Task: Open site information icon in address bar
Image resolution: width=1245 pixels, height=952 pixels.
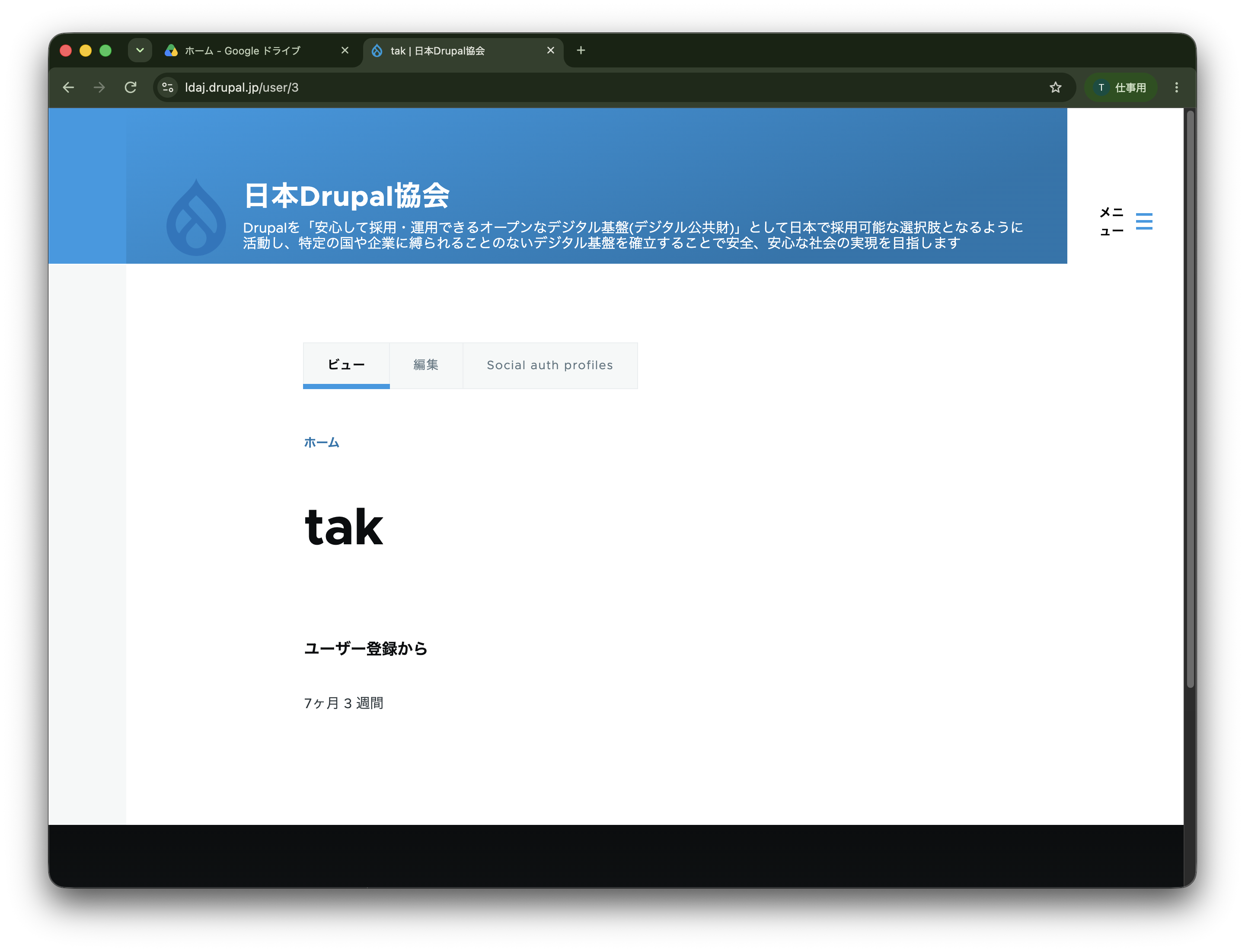Action: click(x=168, y=87)
